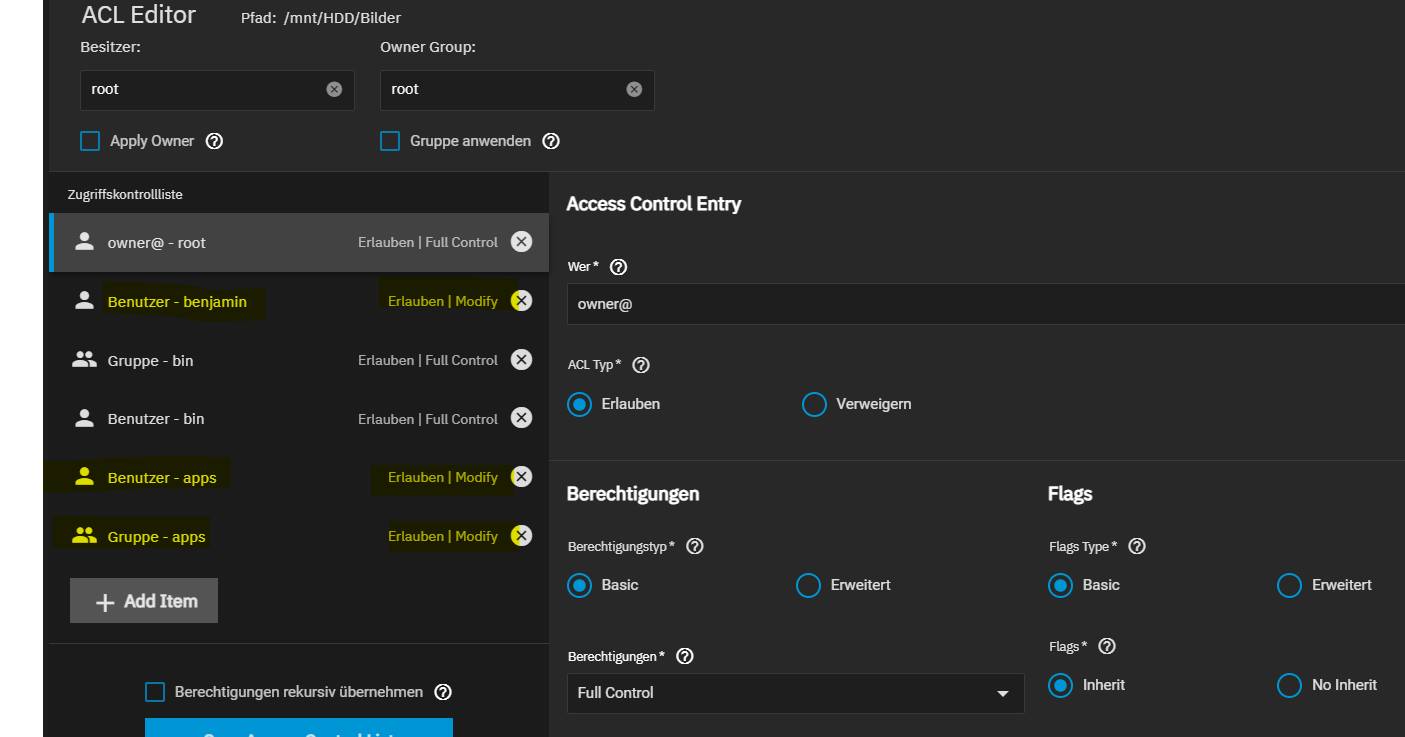The height and width of the screenshot is (737, 1405).
Task: Remove the owner@ - root ACL entry
Action: [x=521, y=242]
